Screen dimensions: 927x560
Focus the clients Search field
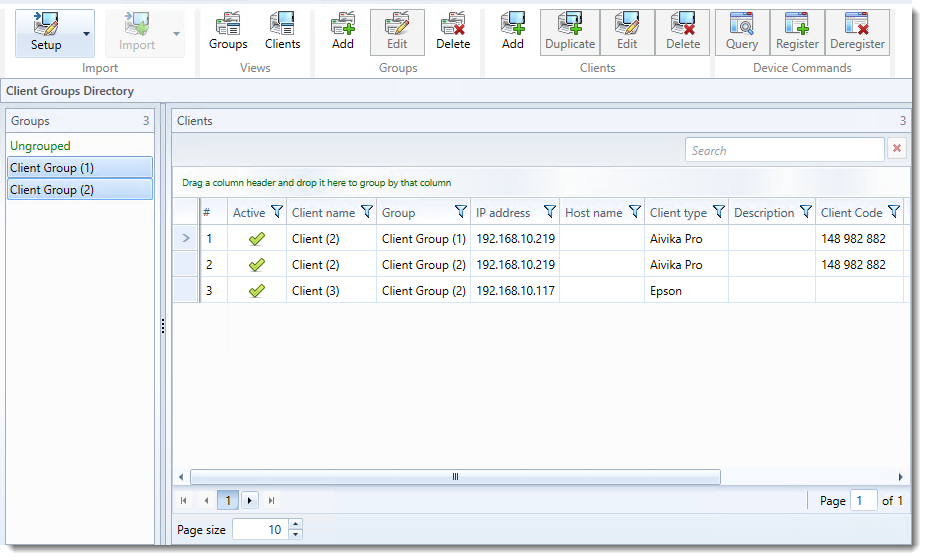tap(785, 150)
